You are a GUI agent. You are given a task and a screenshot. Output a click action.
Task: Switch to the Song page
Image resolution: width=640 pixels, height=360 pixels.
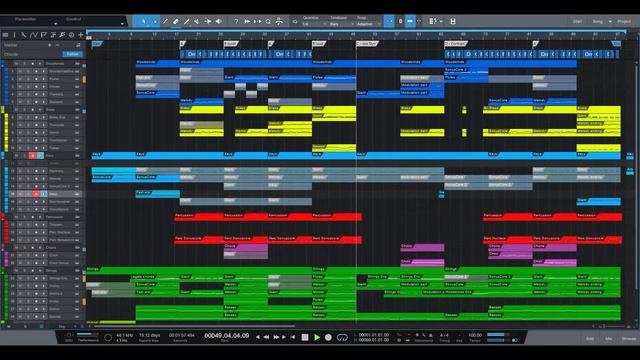598,21
